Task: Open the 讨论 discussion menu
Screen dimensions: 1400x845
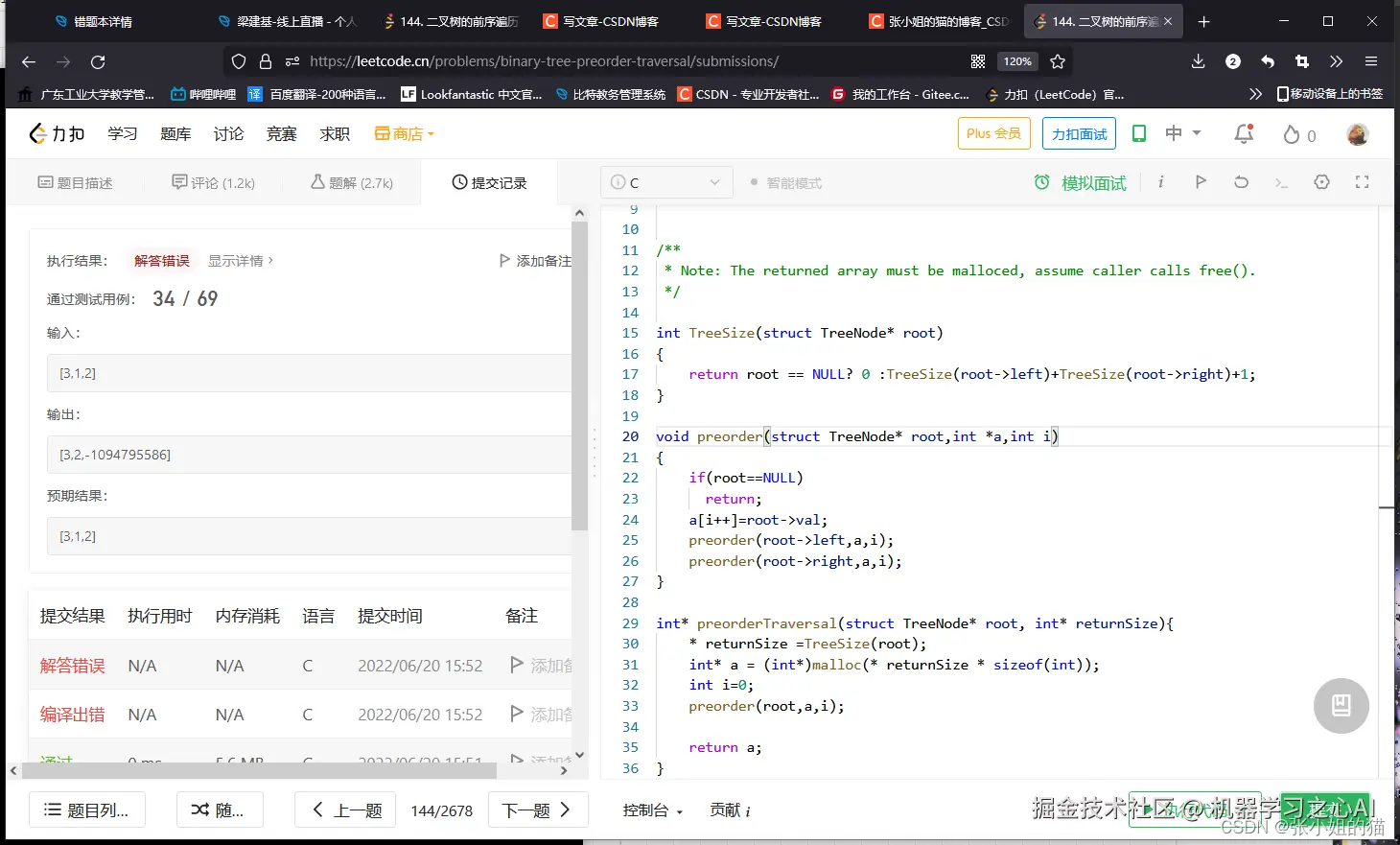Action: [228, 133]
